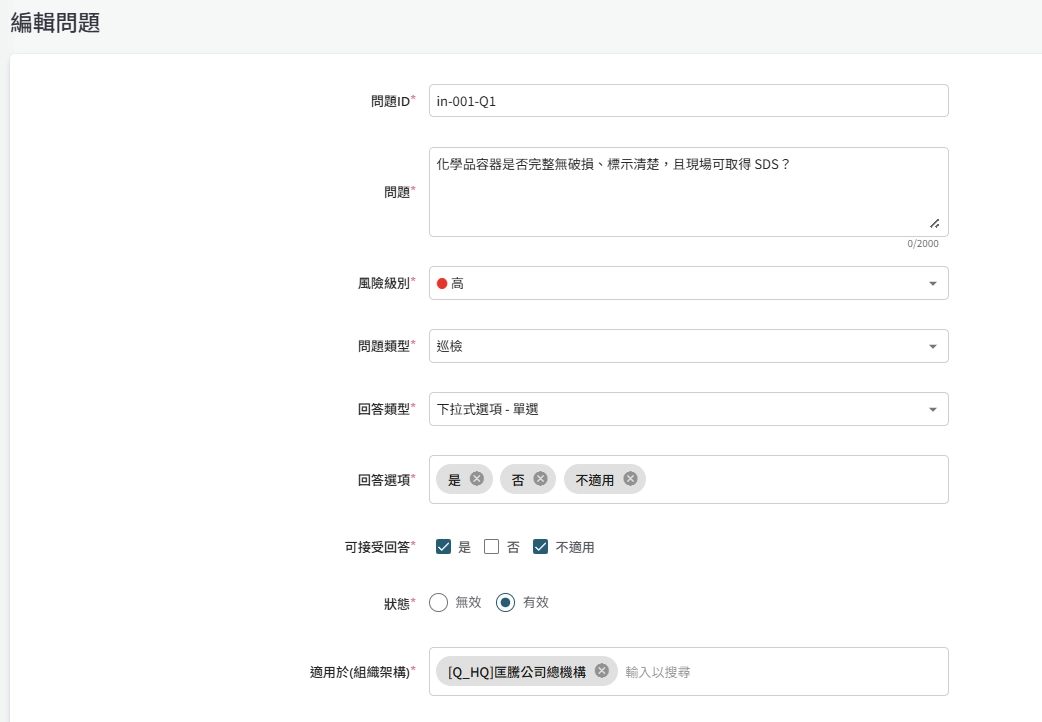
Task: Uncheck the 不適用 acceptable answer checkbox
Action: click(541, 547)
